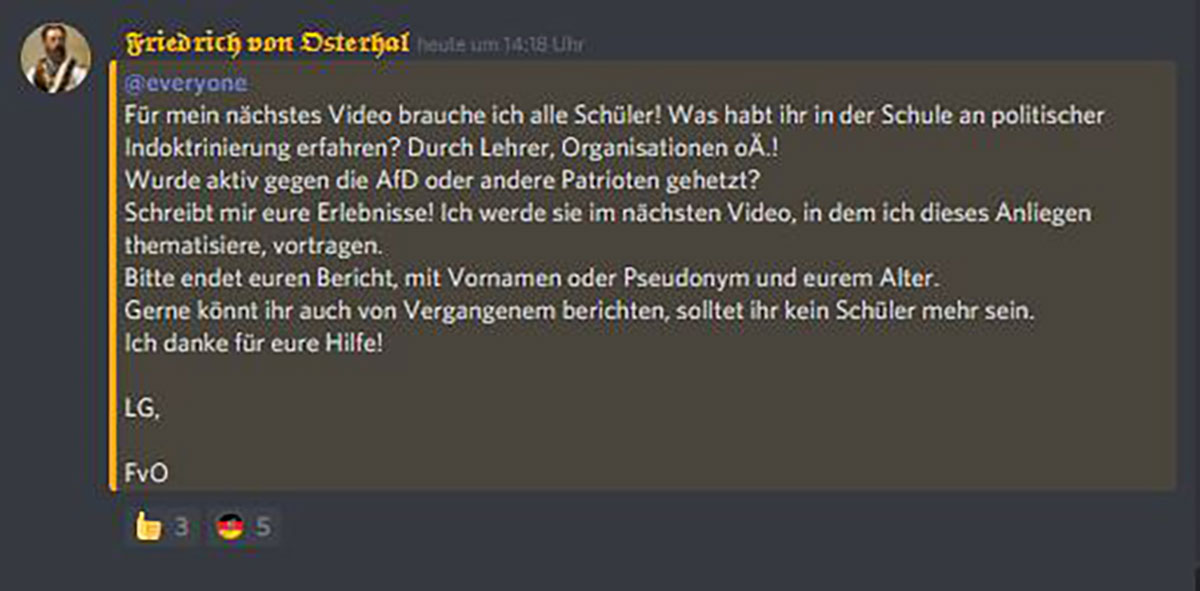Click the text 'thematisiere, vortragen.'
Image resolution: width=1200 pixels, height=591 pixels.
(253, 243)
